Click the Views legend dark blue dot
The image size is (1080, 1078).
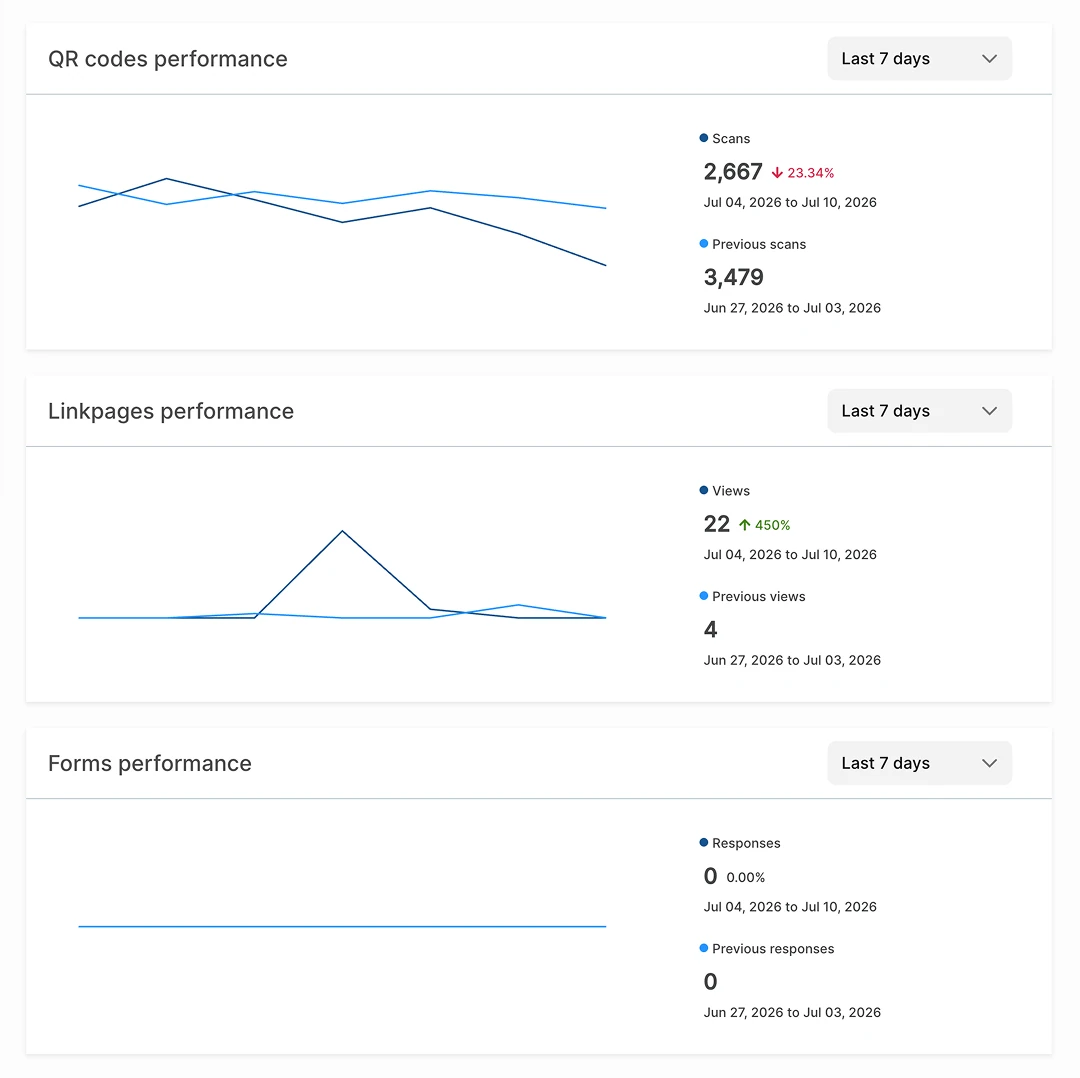703,490
